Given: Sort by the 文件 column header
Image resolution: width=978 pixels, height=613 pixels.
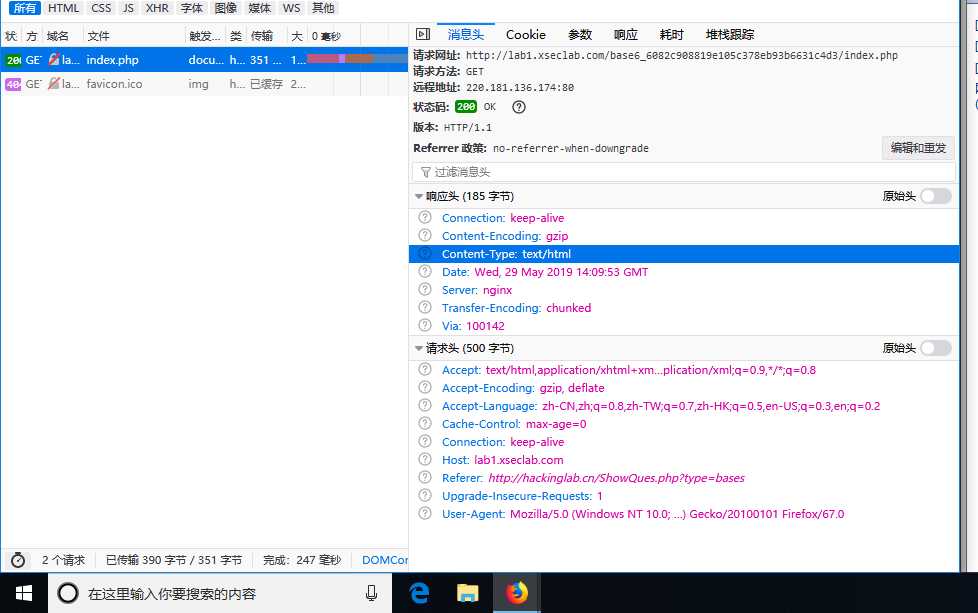Looking at the screenshot, I should (134, 36).
